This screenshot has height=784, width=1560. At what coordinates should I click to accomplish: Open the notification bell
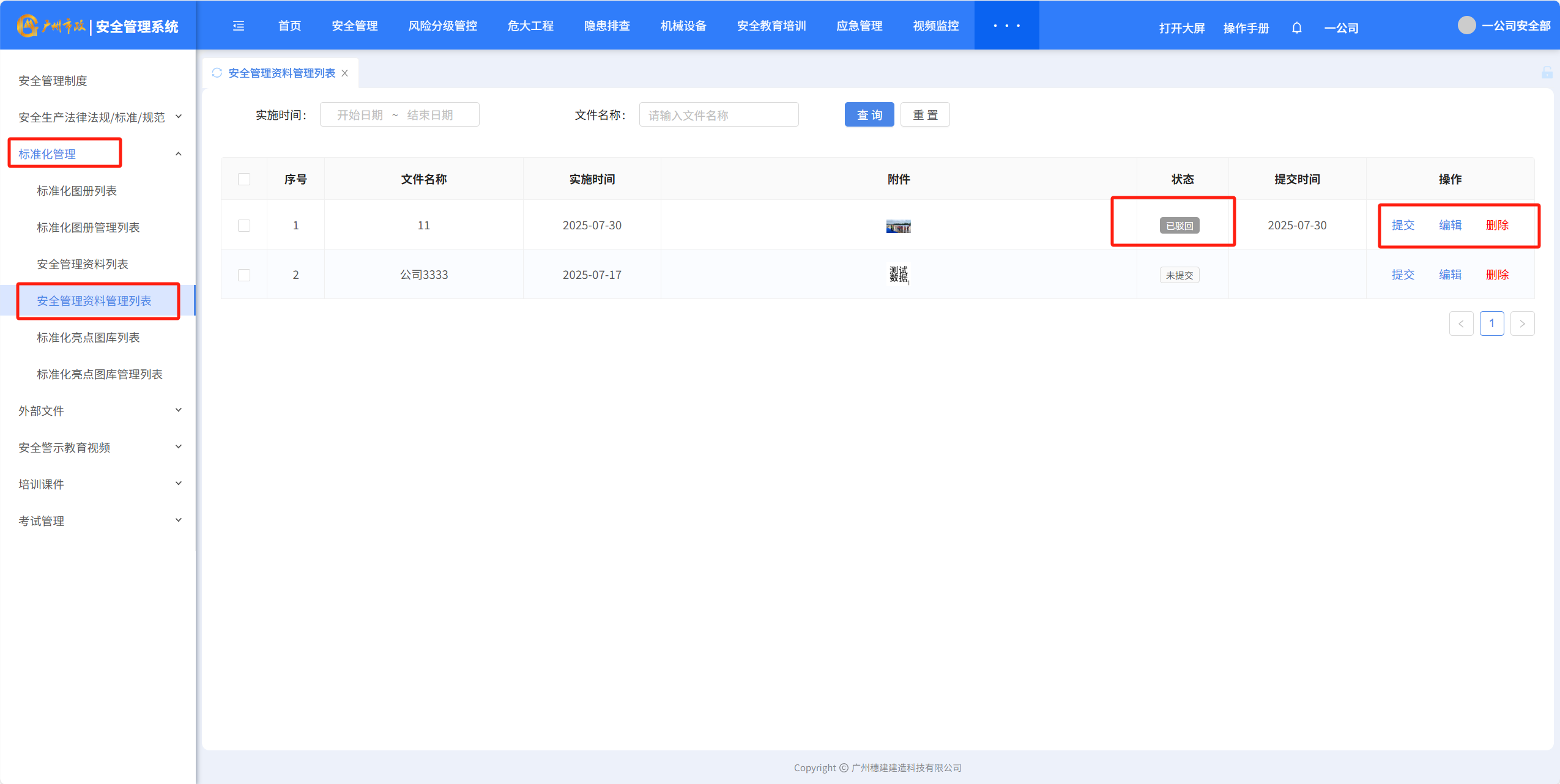(x=1296, y=28)
